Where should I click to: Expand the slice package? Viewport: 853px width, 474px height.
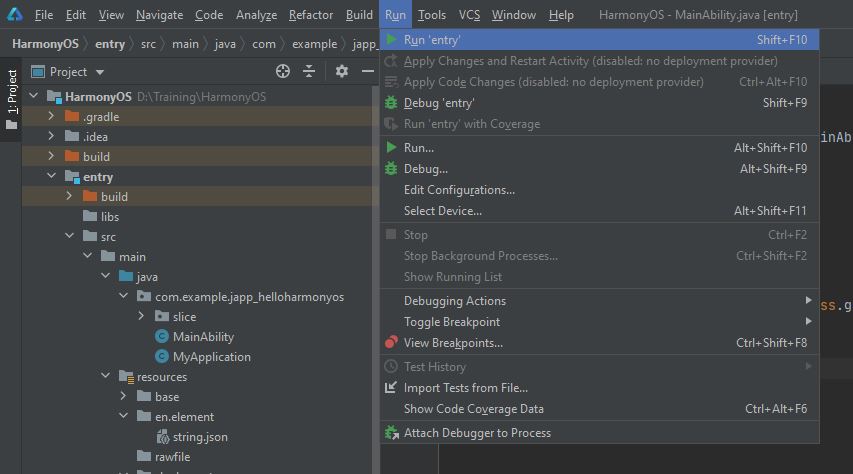click(141, 316)
